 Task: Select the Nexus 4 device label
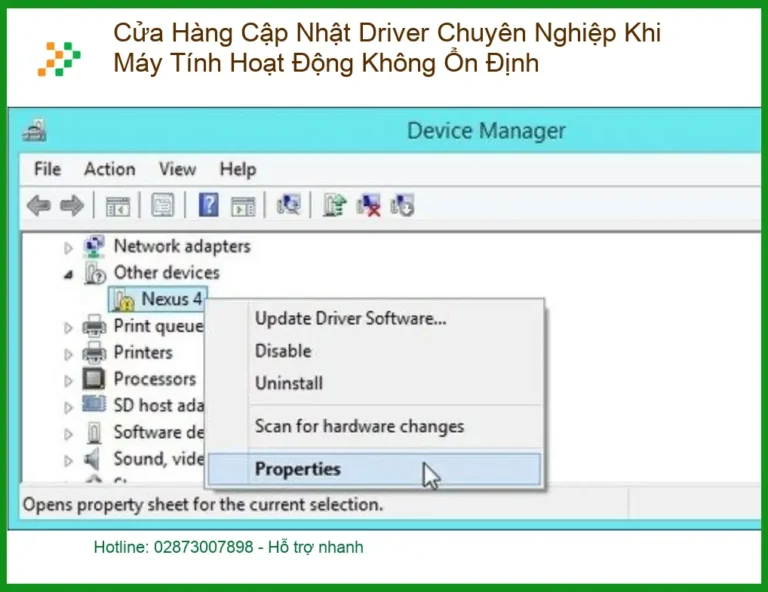pos(171,299)
